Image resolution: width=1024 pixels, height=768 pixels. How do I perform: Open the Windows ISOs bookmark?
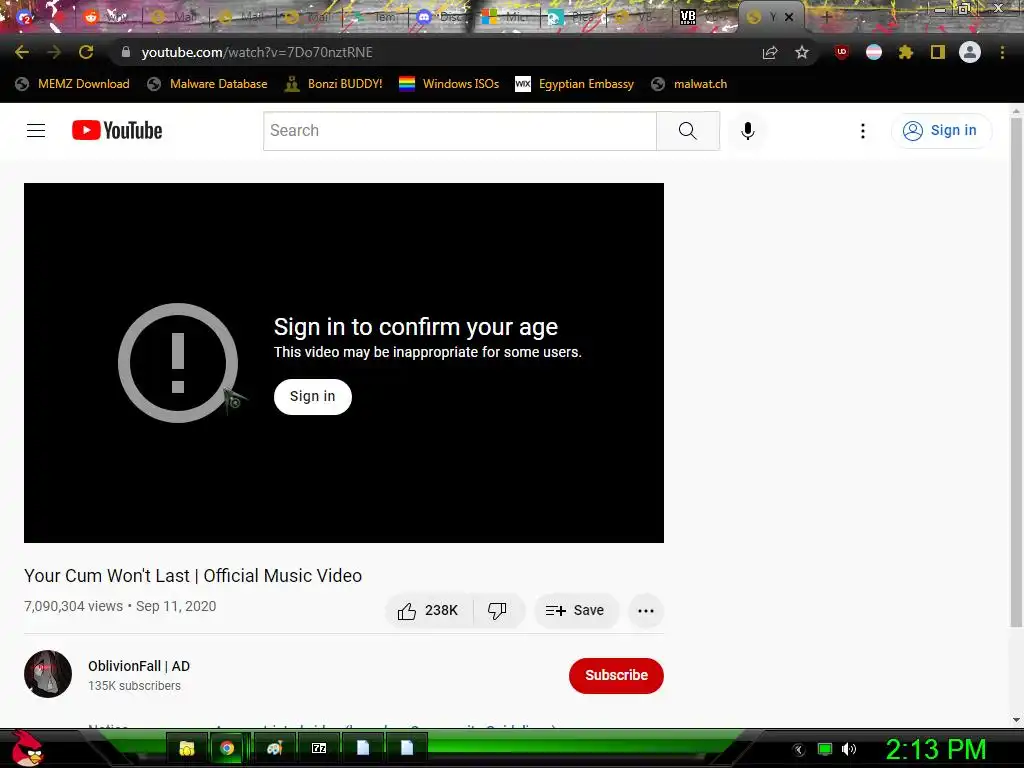tap(449, 84)
